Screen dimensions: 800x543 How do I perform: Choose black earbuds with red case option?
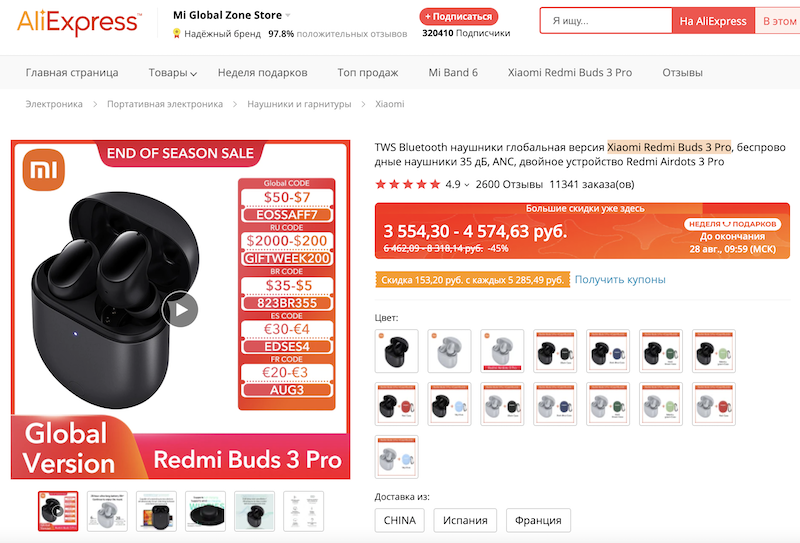point(396,404)
